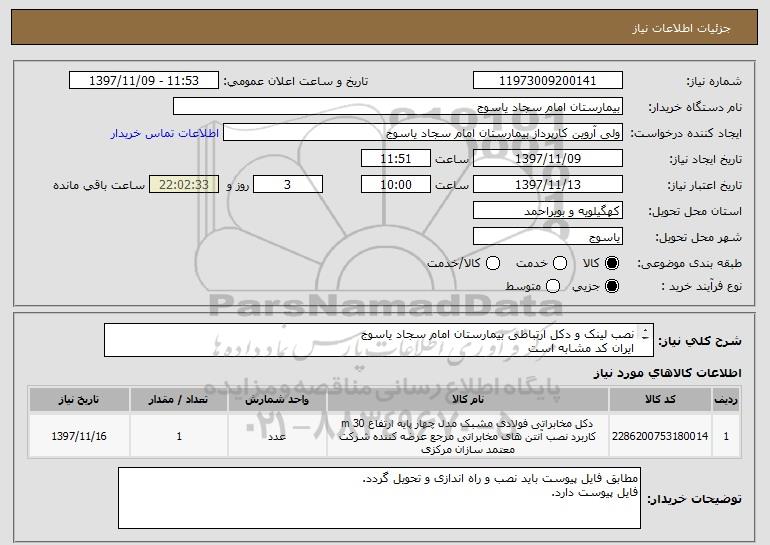Click the validity time 10:00 field
Screen dimensions: 770x545
pyautogui.click(x=396, y=185)
